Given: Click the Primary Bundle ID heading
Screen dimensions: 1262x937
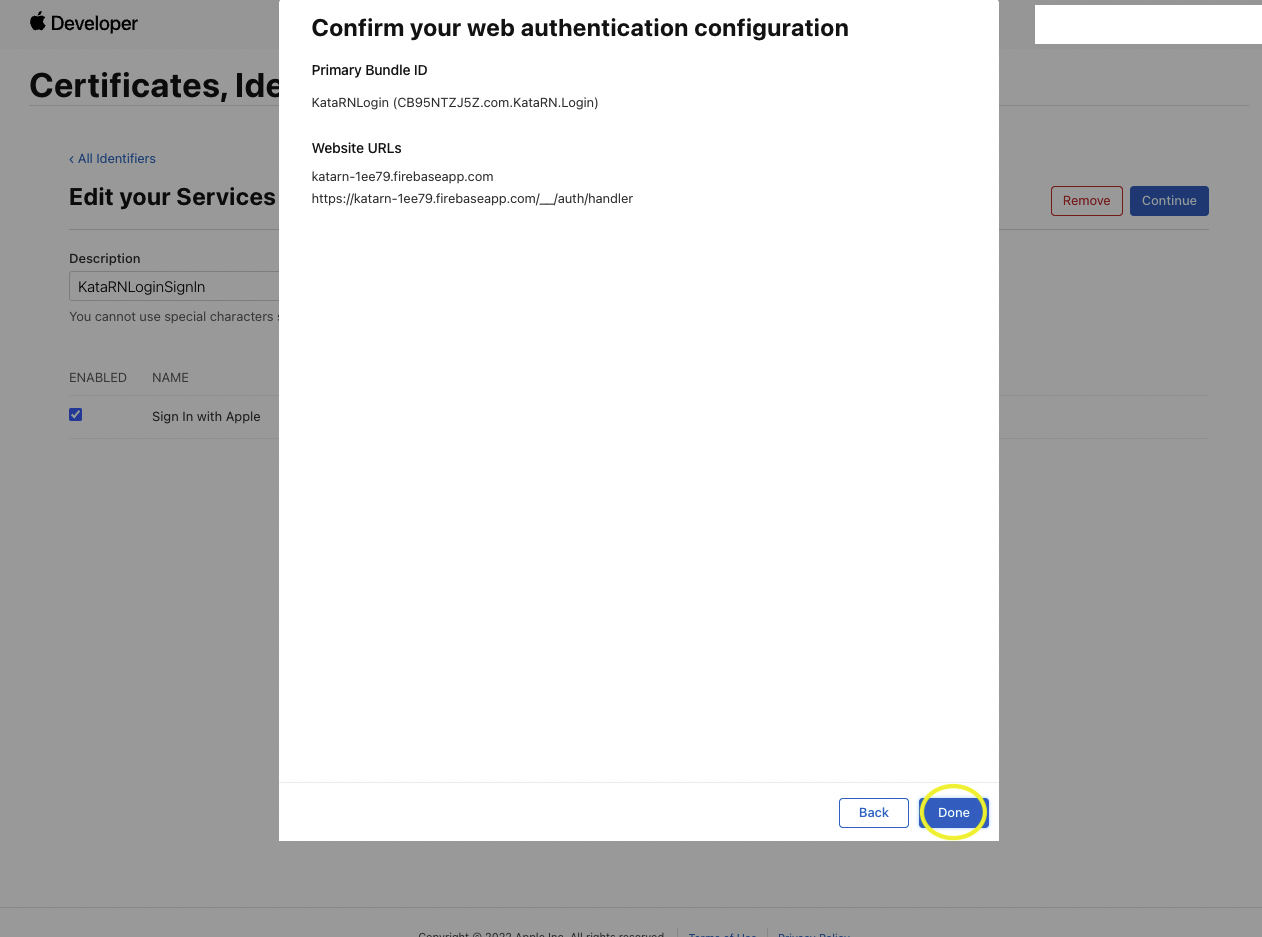Looking at the screenshot, I should click(370, 71).
